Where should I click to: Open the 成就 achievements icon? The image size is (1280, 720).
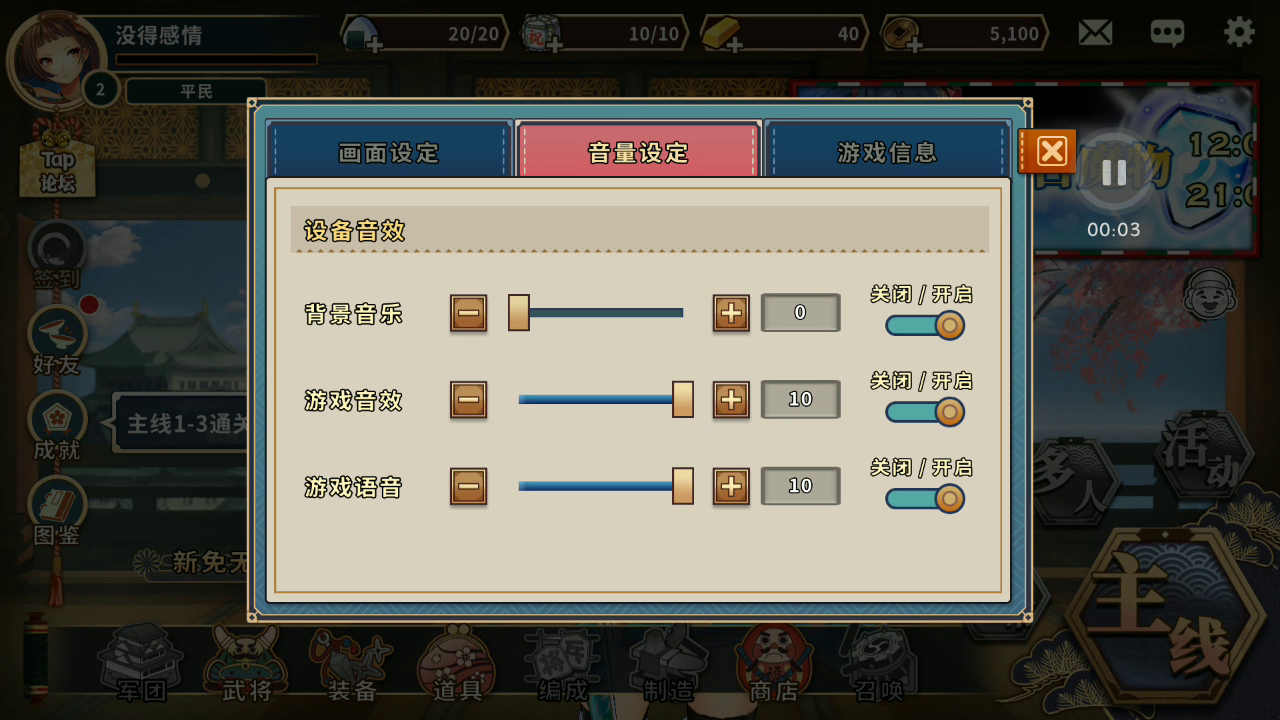[56, 426]
